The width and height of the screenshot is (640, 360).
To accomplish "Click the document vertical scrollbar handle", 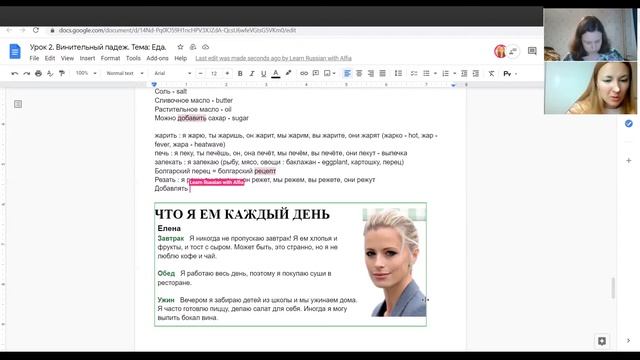I will (613, 288).
